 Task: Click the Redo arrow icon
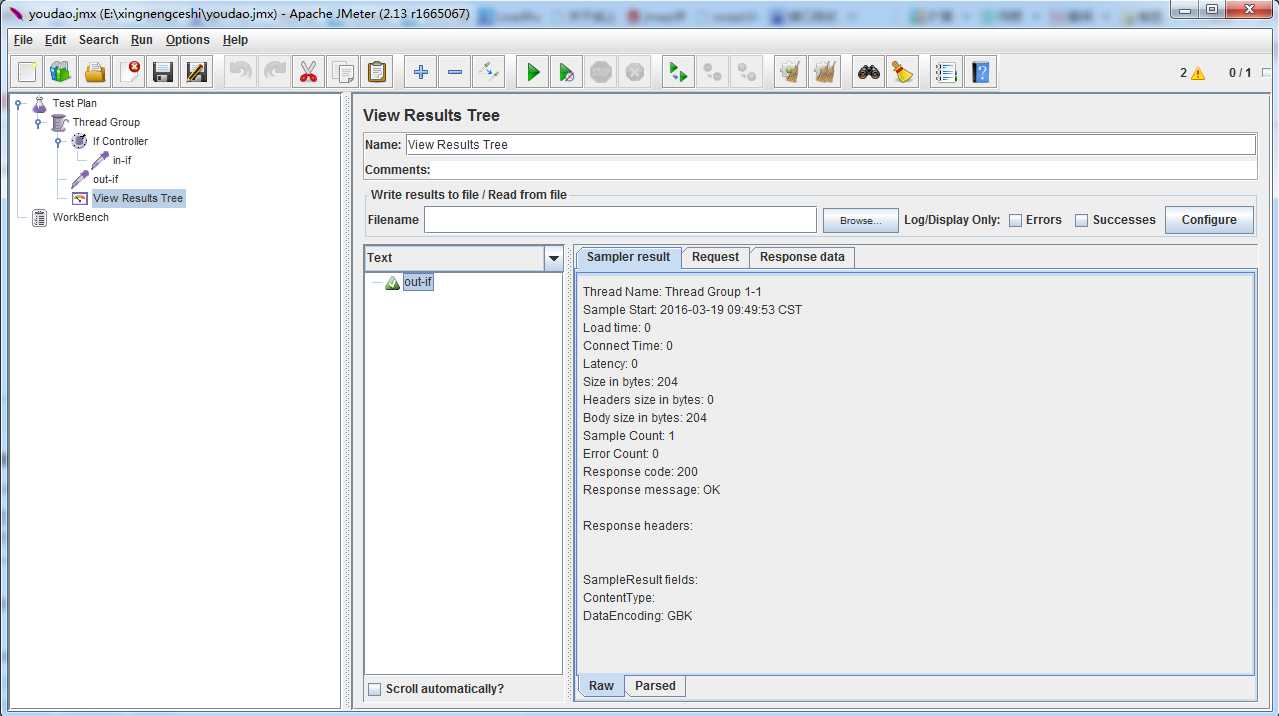click(x=275, y=72)
